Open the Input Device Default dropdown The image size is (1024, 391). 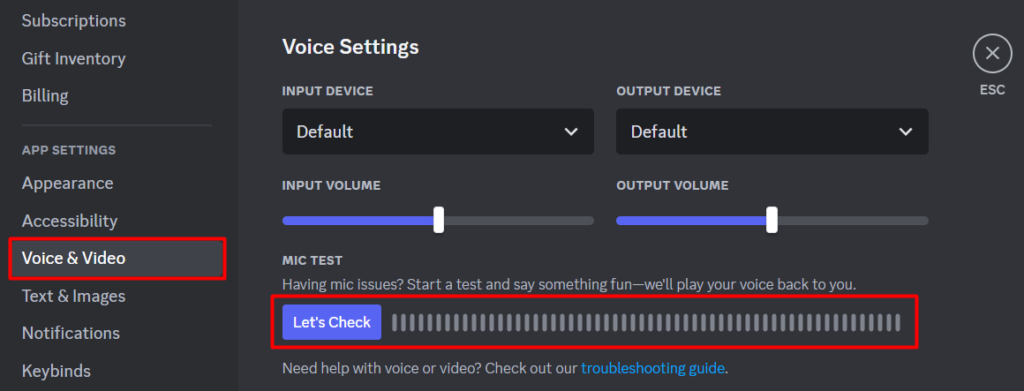tap(438, 131)
